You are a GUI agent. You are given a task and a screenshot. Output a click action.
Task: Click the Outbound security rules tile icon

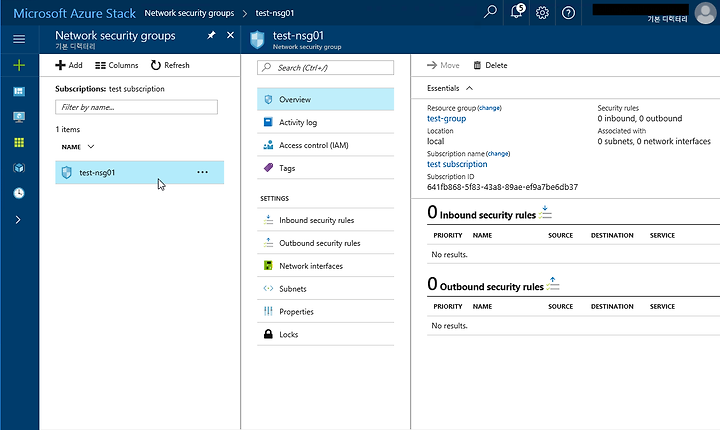[x=553, y=284]
